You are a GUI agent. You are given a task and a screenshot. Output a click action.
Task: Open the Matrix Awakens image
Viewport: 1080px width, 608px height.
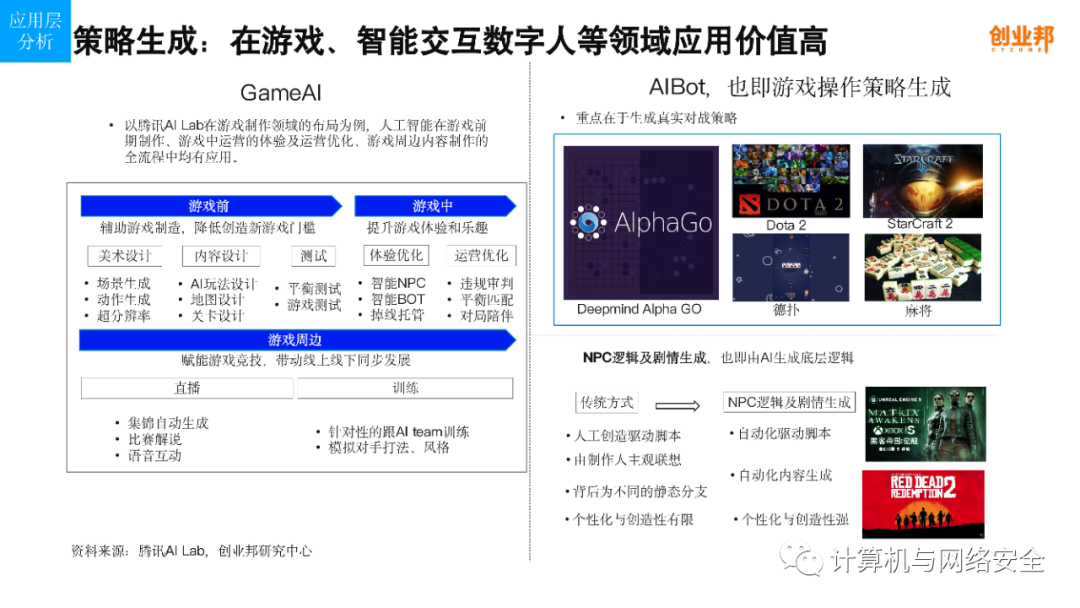[x=926, y=424]
